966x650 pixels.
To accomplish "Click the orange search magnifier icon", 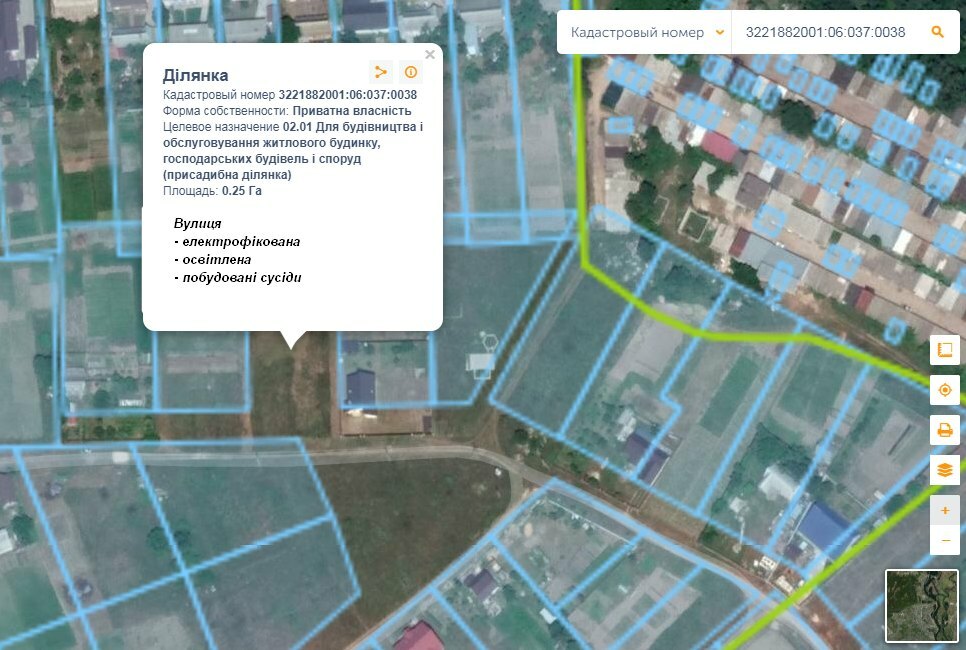I will click(x=937, y=32).
